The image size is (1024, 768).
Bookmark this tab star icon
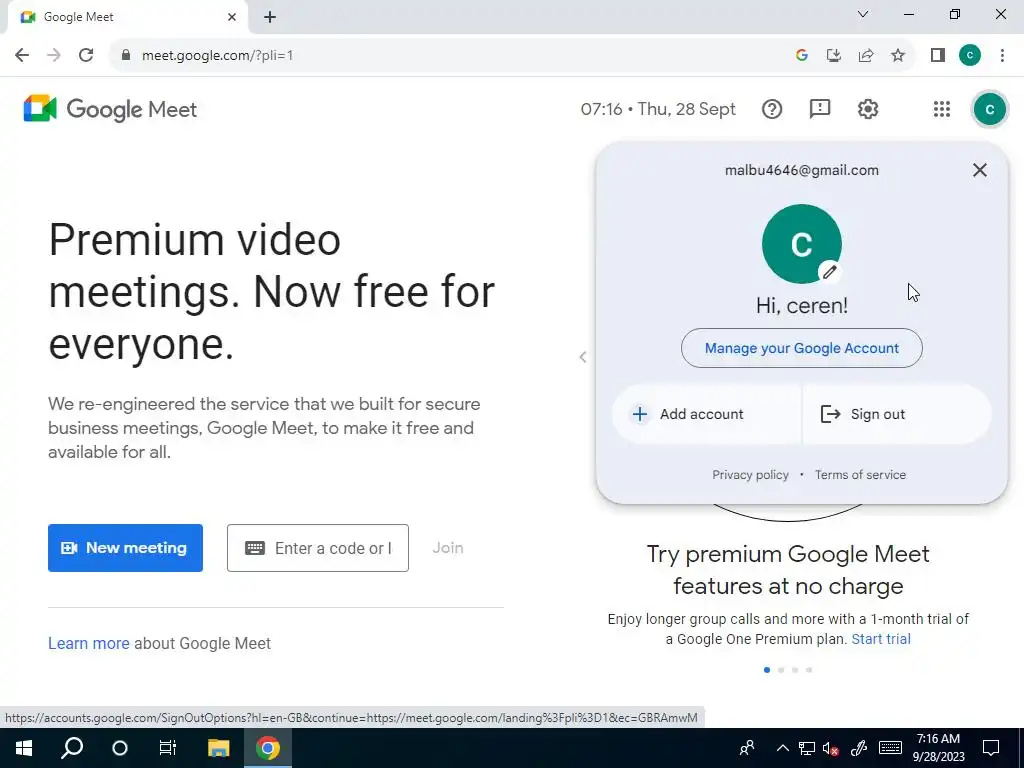click(x=898, y=56)
